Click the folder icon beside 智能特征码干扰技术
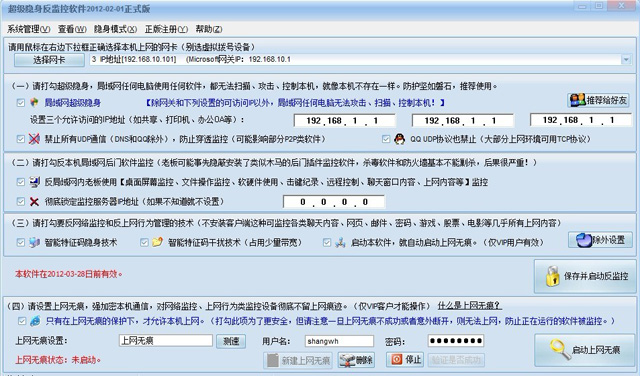The height and width of the screenshot is (376, 640). coord(158,242)
